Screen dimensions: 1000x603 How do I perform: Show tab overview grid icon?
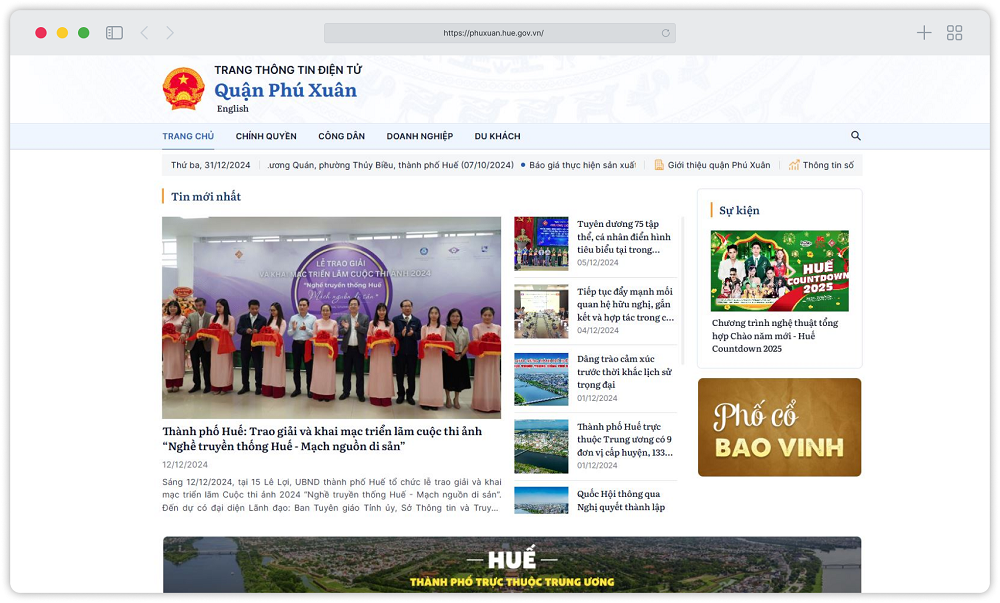point(954,33)
